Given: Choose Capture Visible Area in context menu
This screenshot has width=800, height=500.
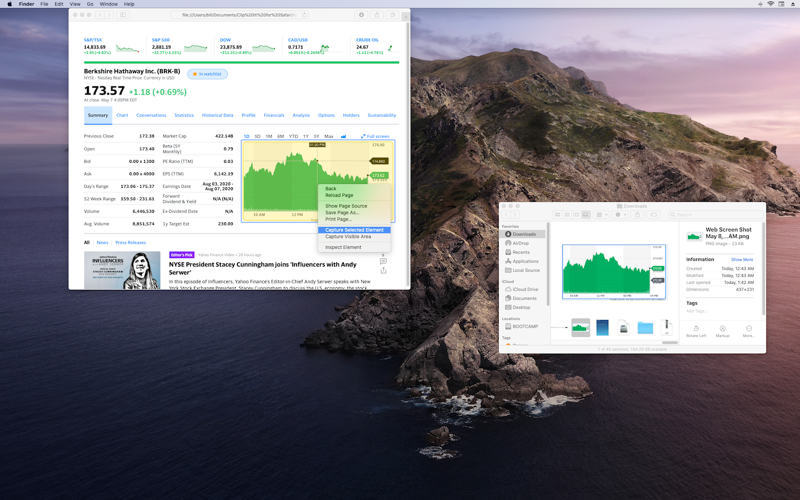Looking at the screenshot, I should (354, 237).
